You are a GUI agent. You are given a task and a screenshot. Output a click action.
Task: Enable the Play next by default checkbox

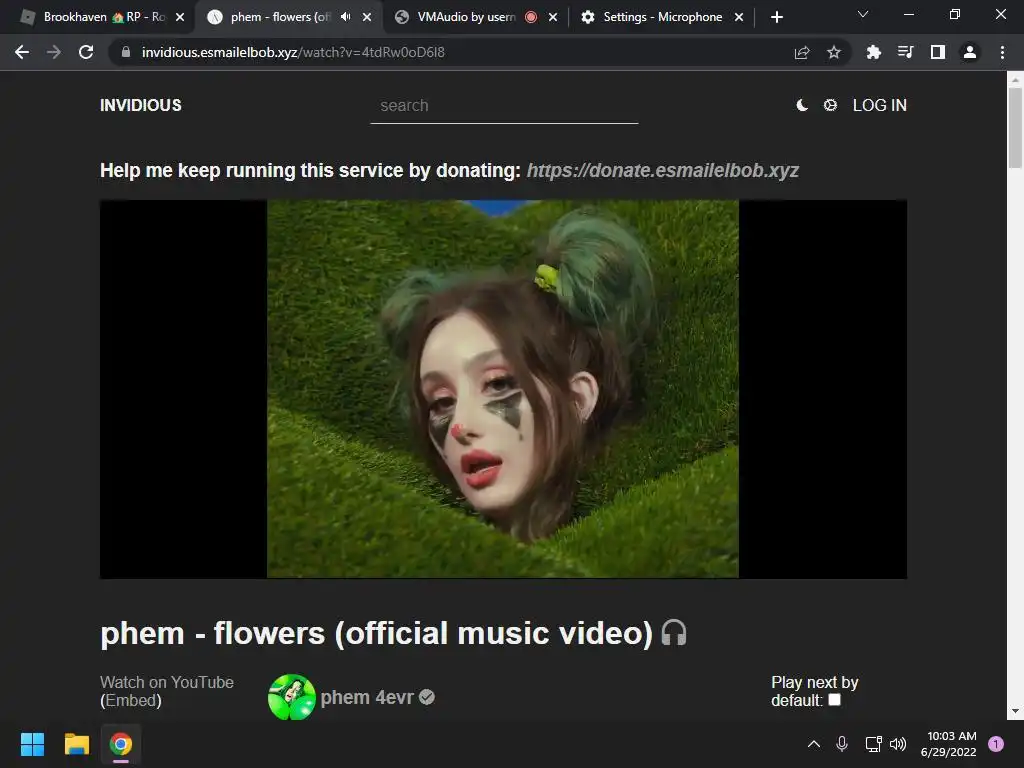click(835, 700)
